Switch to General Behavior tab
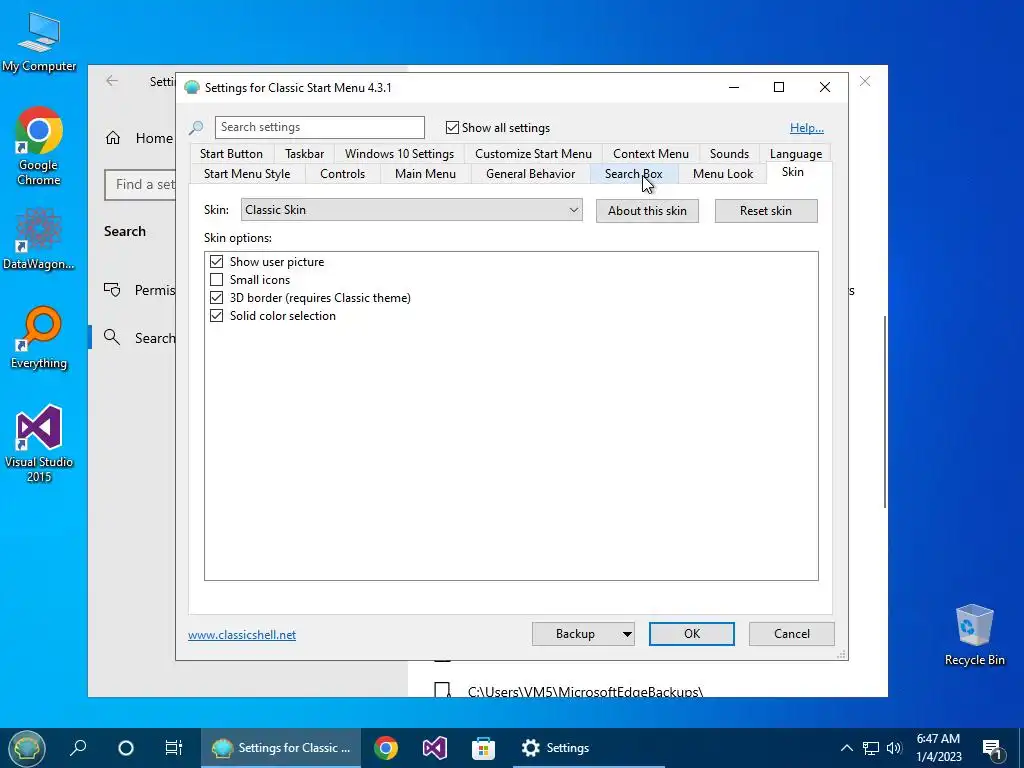Viewport: 1024px width, 768px height. (530, 174)
